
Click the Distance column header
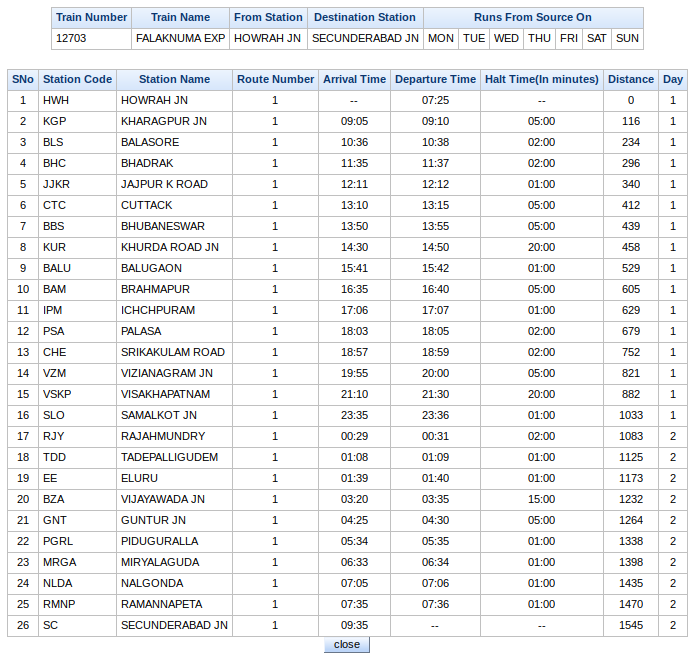[x=631, y=79]
